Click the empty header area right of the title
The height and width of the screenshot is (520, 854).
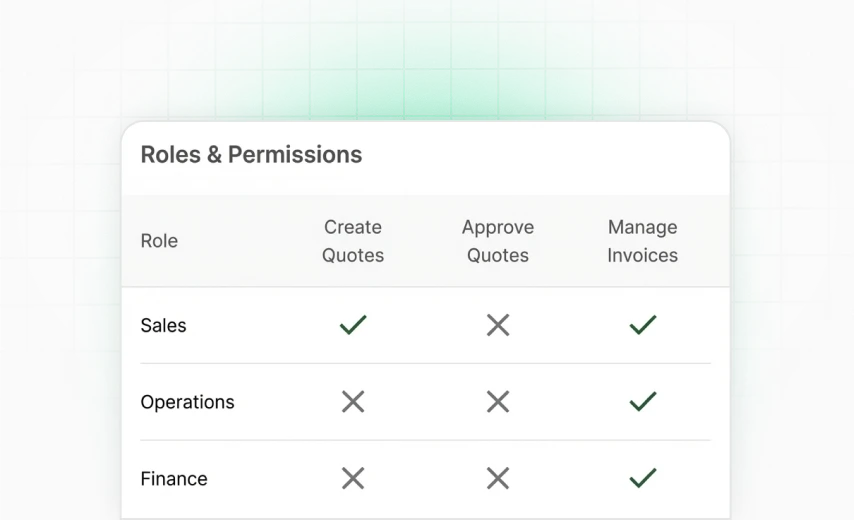[x=560, y=156]
